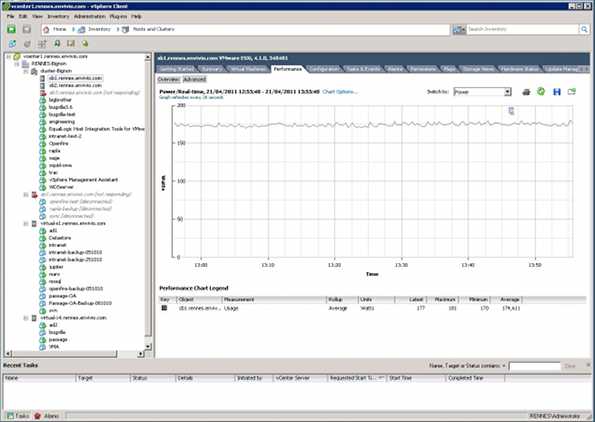The height and width of the screenshot is (422, 595).
Task: Switch to the Configuration tab
Action: point(324,69)
